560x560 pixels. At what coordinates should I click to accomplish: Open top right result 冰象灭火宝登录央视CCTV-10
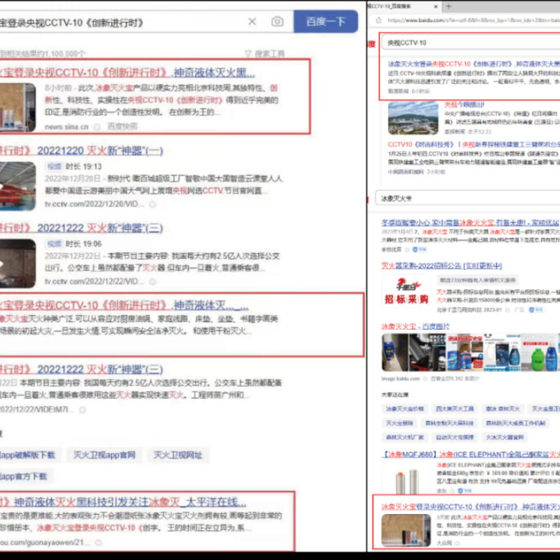click(474, 64)
